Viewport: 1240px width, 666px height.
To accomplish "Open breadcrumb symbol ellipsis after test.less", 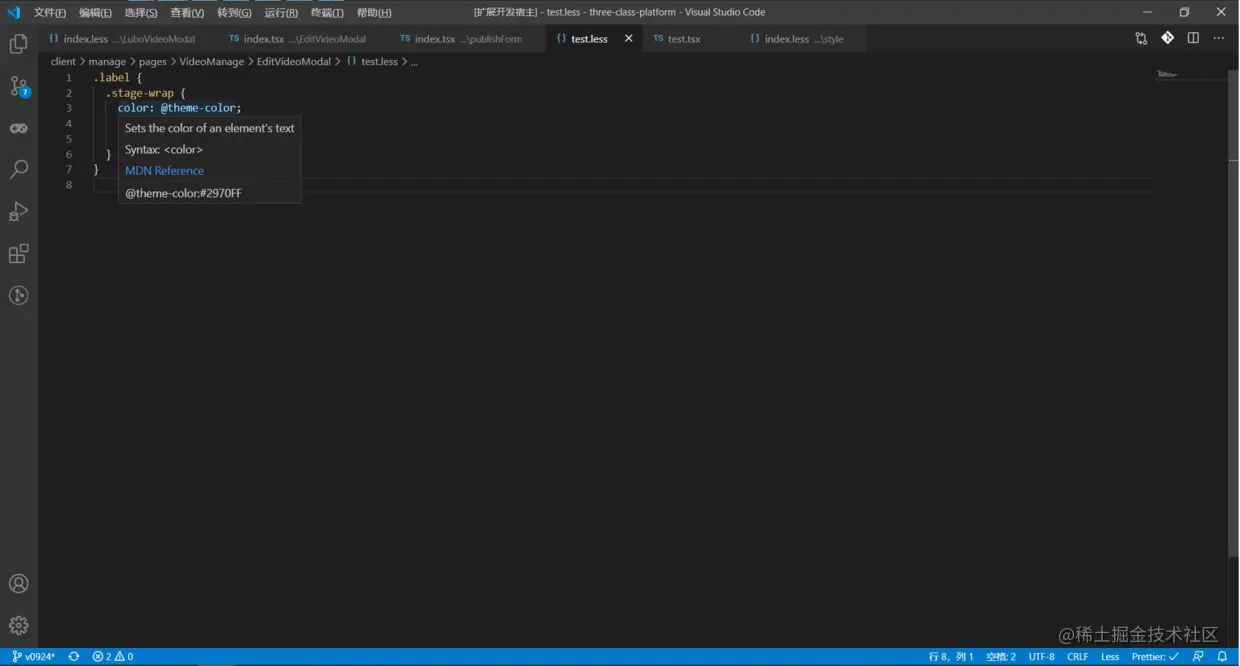I will [x=415, y=62].
